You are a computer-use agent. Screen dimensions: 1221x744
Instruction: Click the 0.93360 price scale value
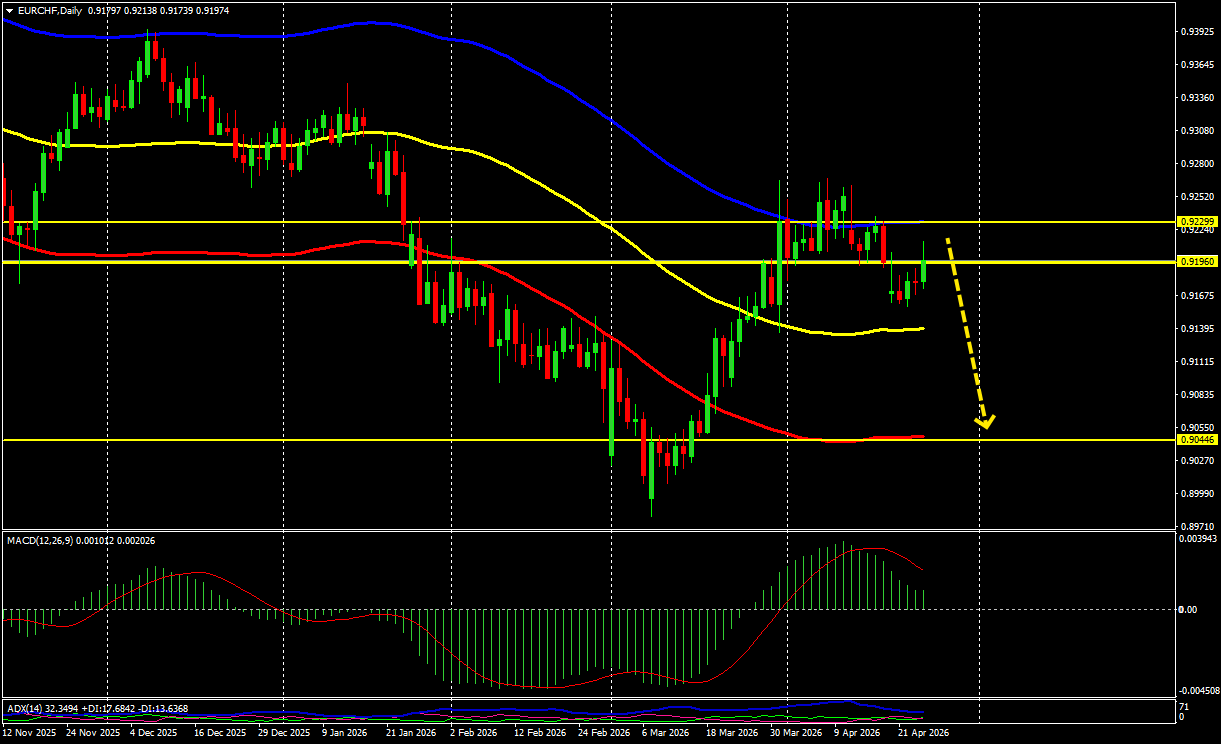click(1196, 98)
